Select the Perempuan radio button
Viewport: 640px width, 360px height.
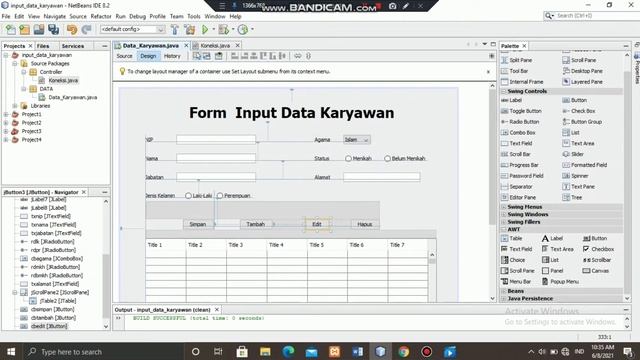coord(233,196)
